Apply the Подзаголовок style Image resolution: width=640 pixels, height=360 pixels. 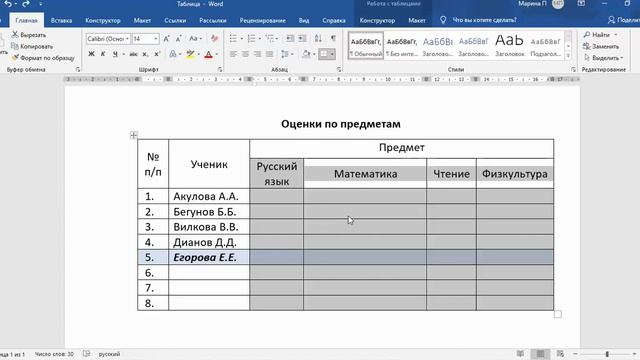coord(545,46)
